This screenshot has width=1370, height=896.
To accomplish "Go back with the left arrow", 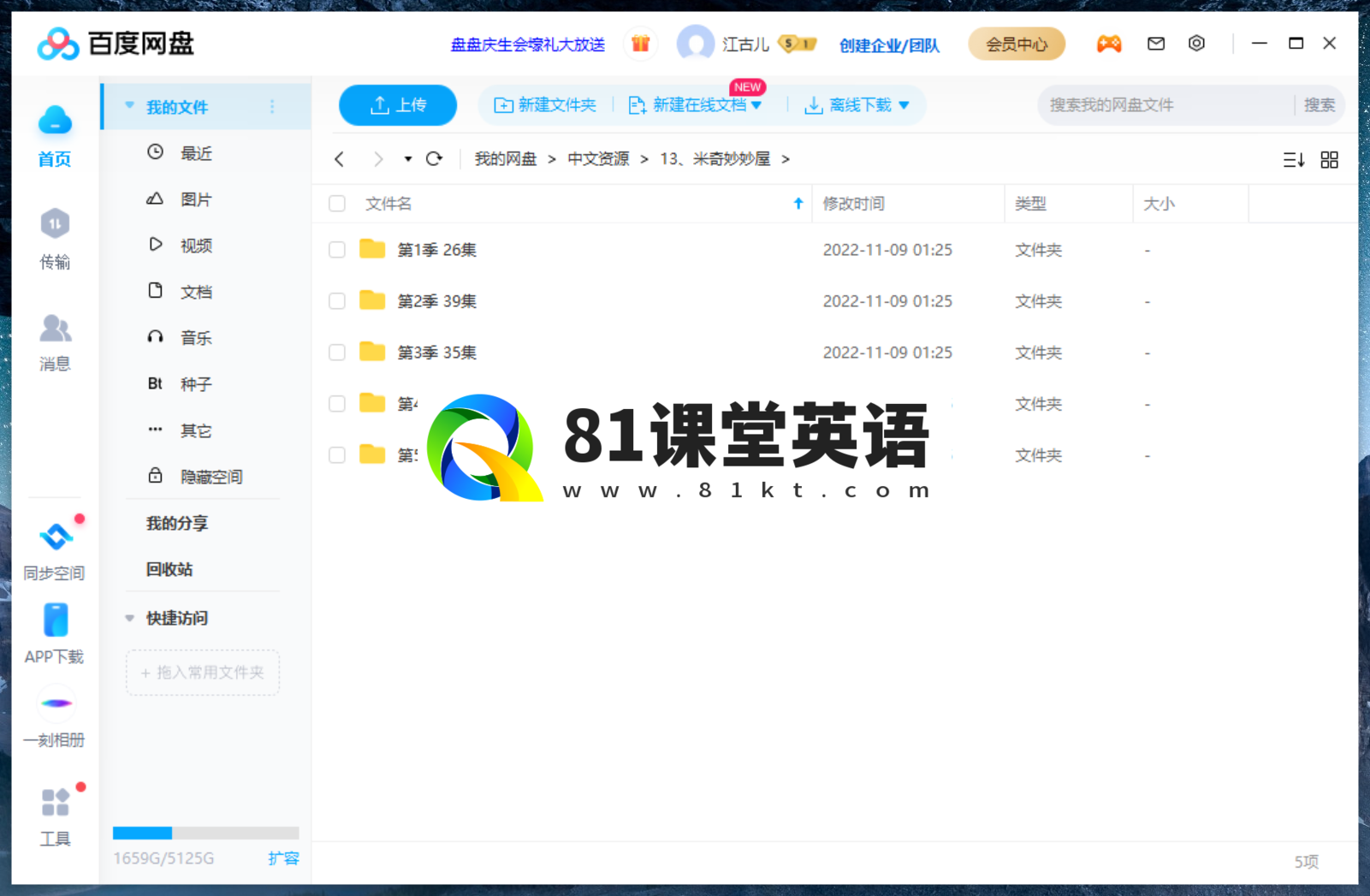I will point(340,159).
